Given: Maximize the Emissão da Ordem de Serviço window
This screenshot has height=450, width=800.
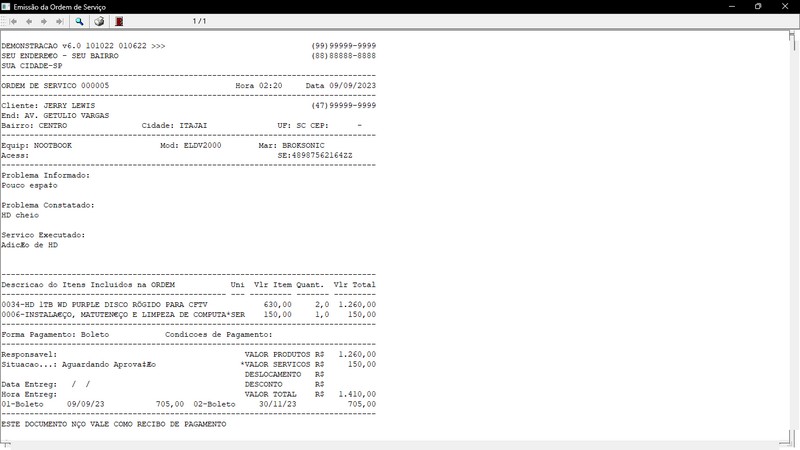Looking at the screenshot, I should (758, 7).
